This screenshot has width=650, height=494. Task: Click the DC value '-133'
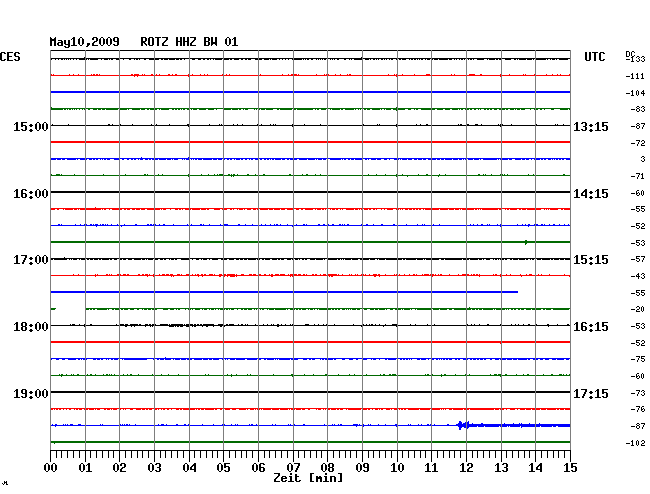(x=636, y=59)
